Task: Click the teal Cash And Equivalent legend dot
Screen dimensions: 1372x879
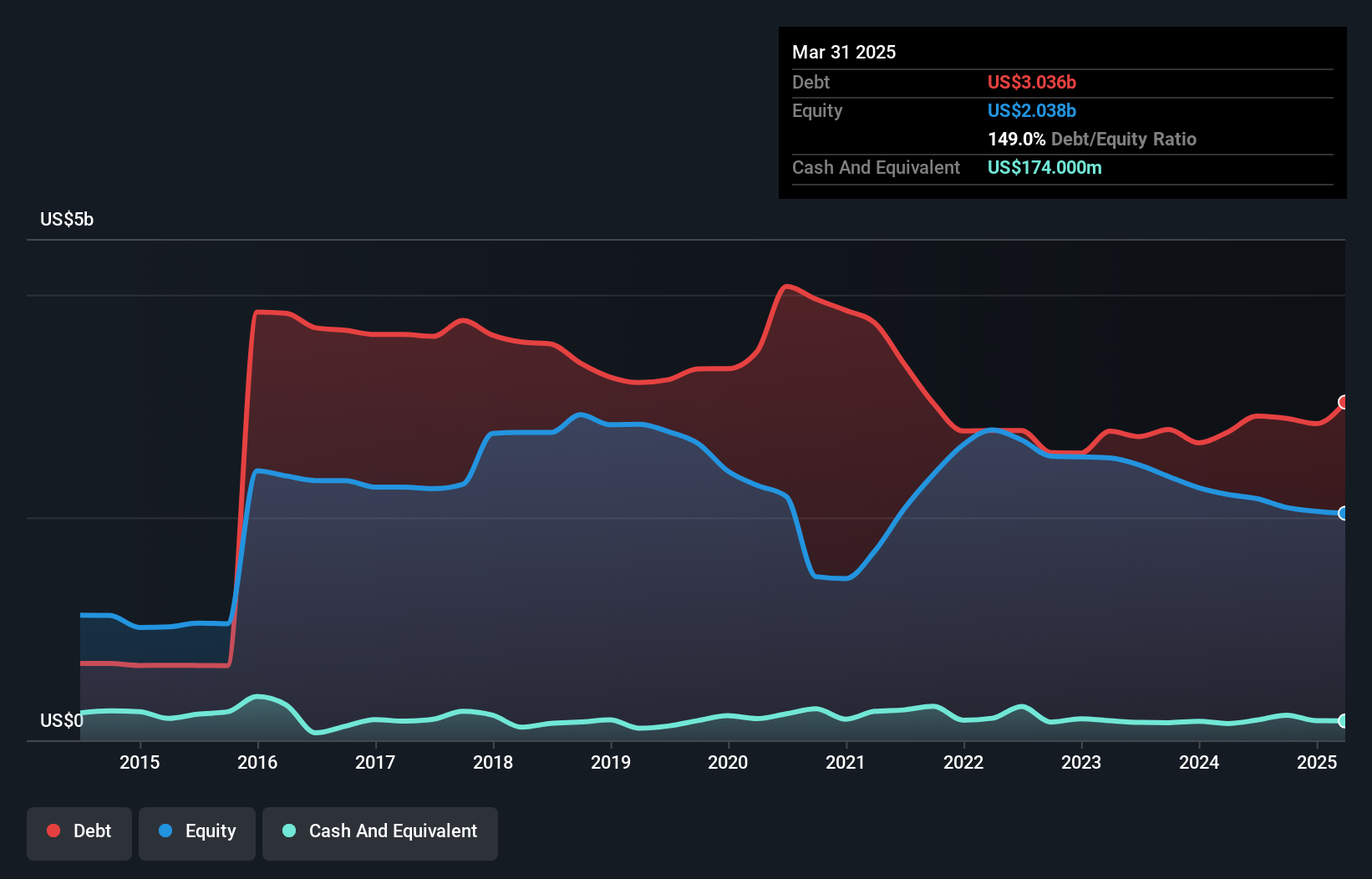Action: coord(289,831)
